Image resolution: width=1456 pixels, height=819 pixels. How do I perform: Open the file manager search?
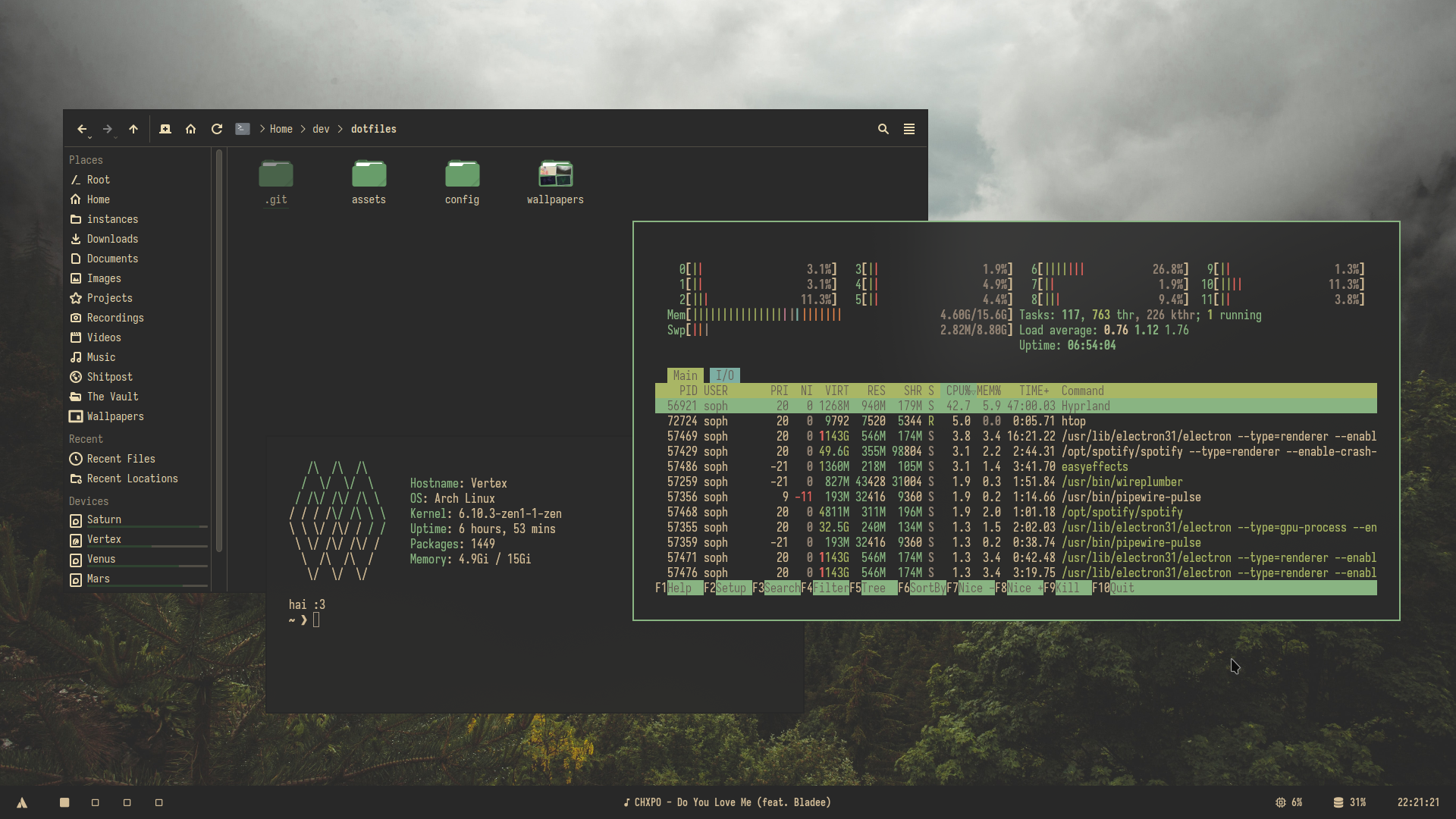coord(883,129)
